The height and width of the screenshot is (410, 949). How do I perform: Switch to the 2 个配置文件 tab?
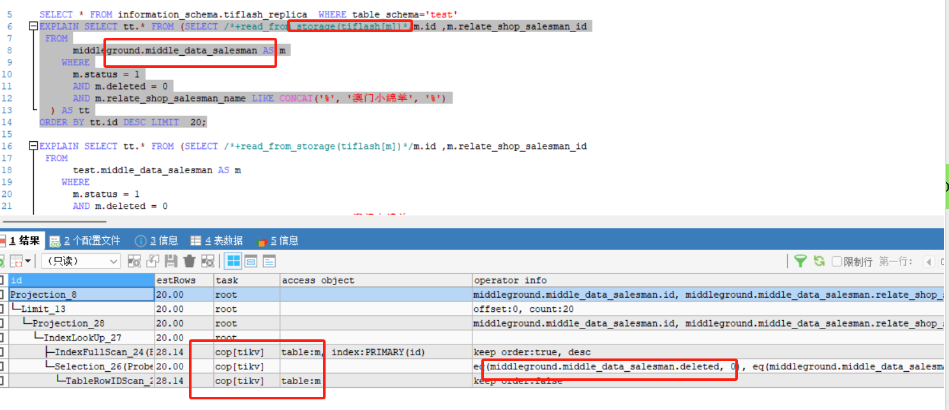[x=85, y=240]
